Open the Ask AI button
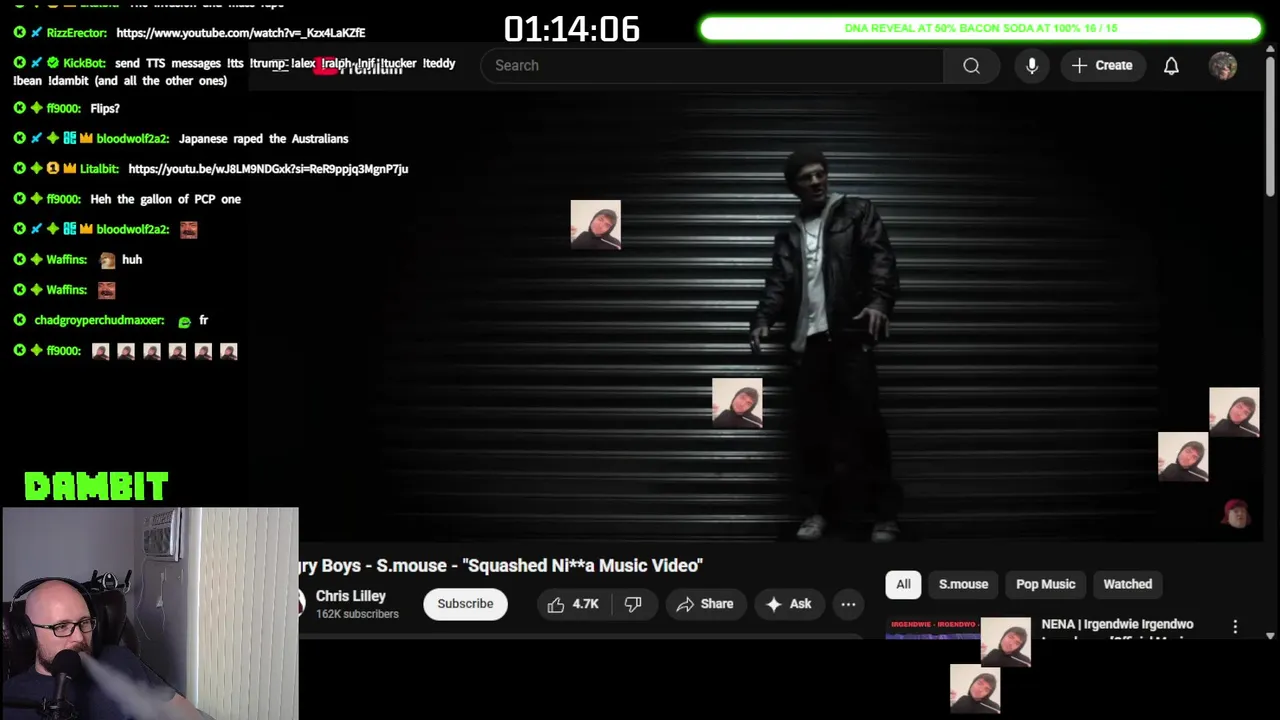This screenshot has height=720, width=1280. (x=789, y=604)
